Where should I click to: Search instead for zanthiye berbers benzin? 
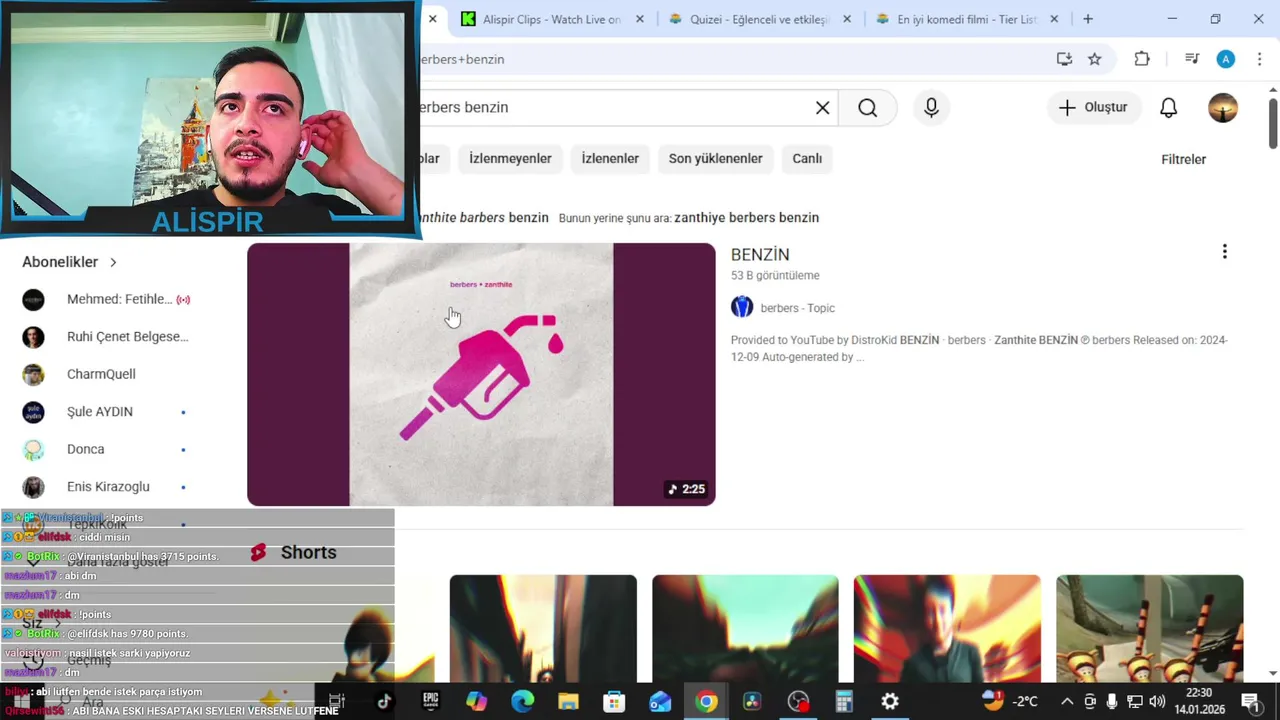tap(746, 218)
